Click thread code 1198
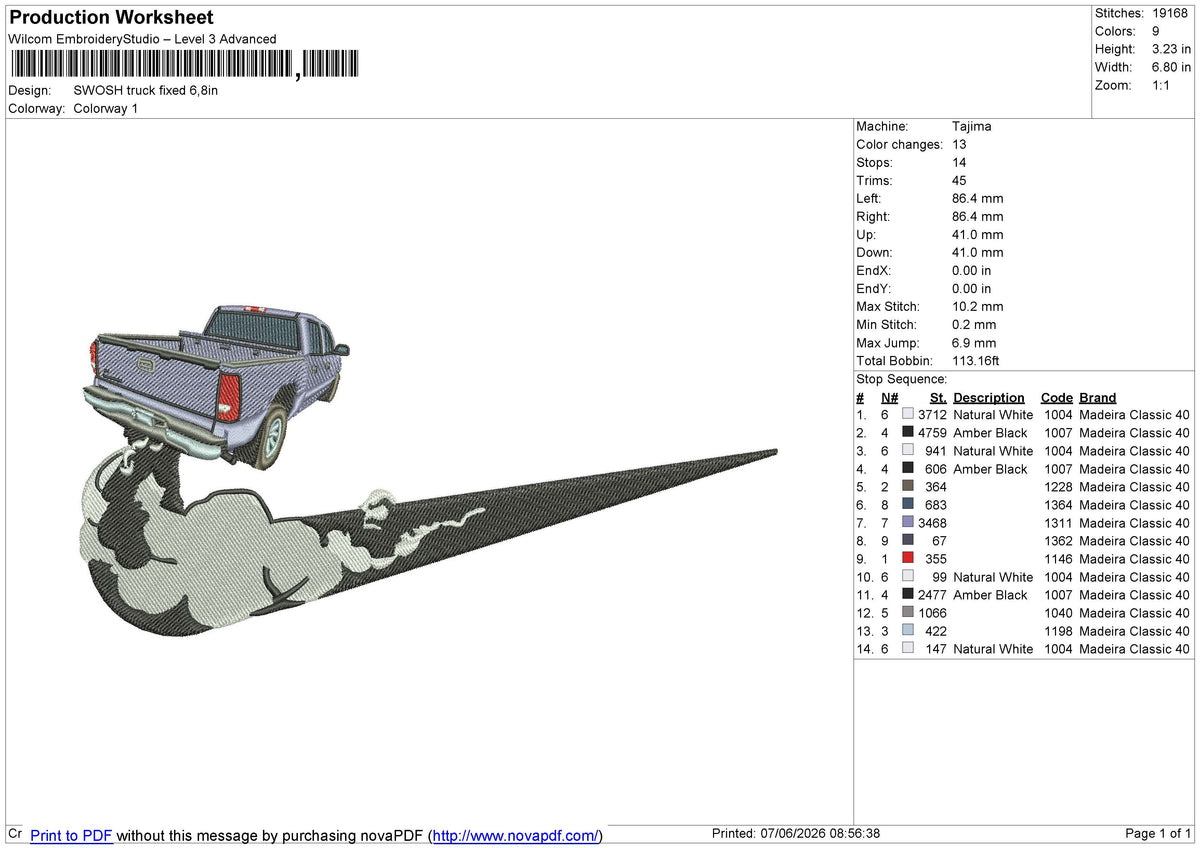The image size is (1200, 848). pos(1056,631)
